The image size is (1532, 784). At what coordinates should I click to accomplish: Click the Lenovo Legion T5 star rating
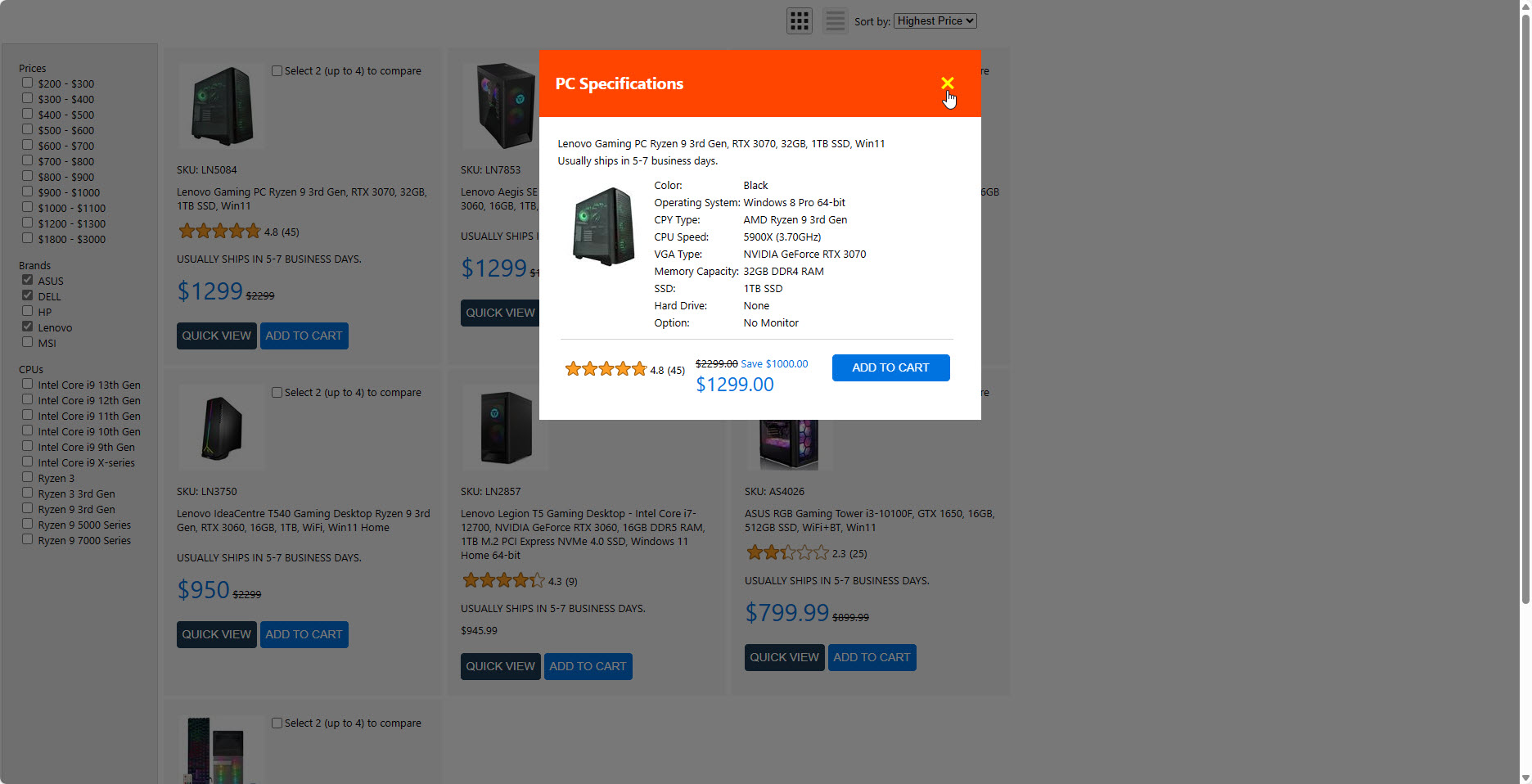tap(503, 581)
